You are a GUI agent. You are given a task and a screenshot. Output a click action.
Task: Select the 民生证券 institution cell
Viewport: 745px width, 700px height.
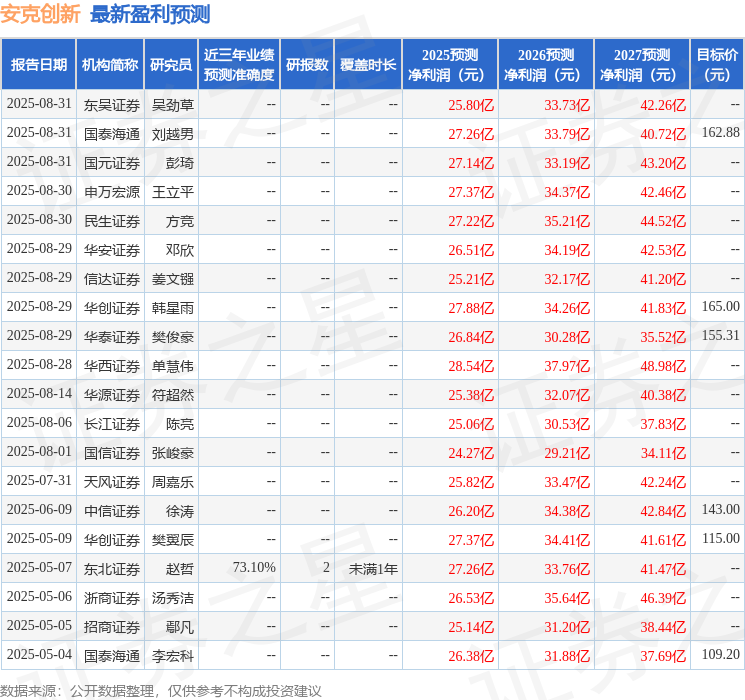click(x=112, y=221)
